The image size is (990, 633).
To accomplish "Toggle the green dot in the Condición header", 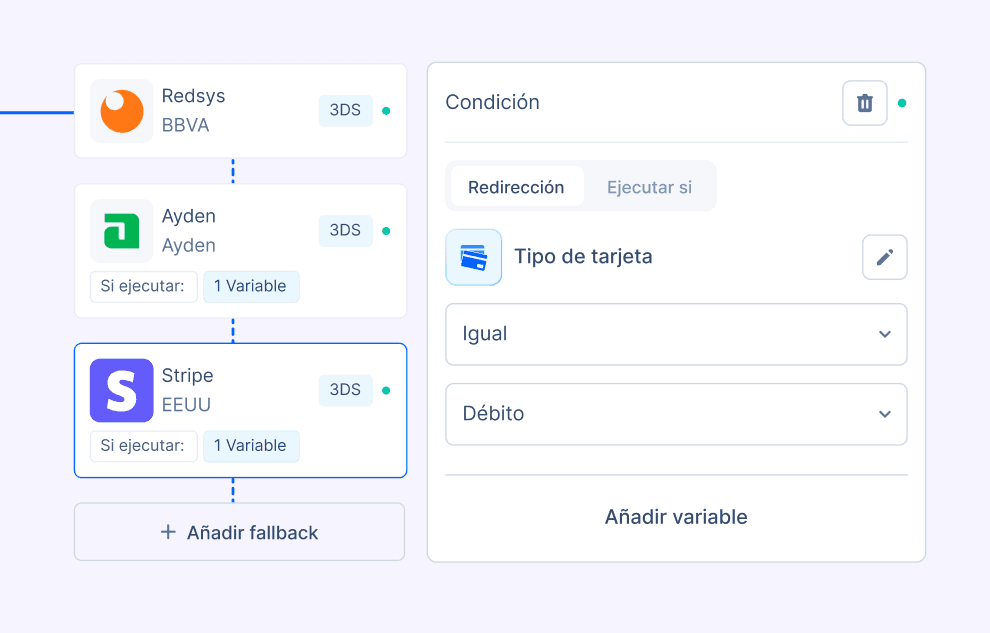I will pos(903,102).
